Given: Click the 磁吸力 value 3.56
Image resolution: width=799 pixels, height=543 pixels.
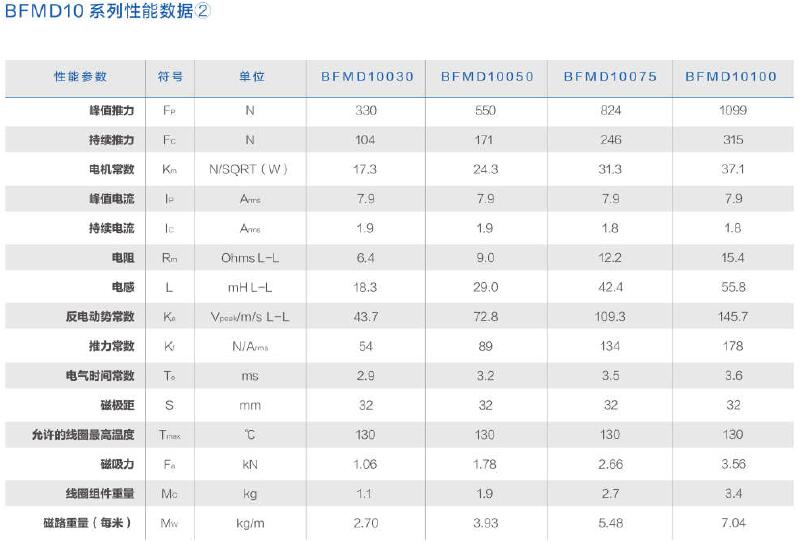Looking at the screenshot, I should (x=733, y=465).
